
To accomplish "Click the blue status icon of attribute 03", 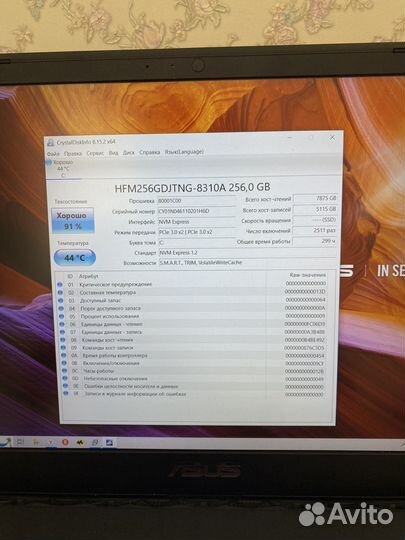I will point(61,300).
